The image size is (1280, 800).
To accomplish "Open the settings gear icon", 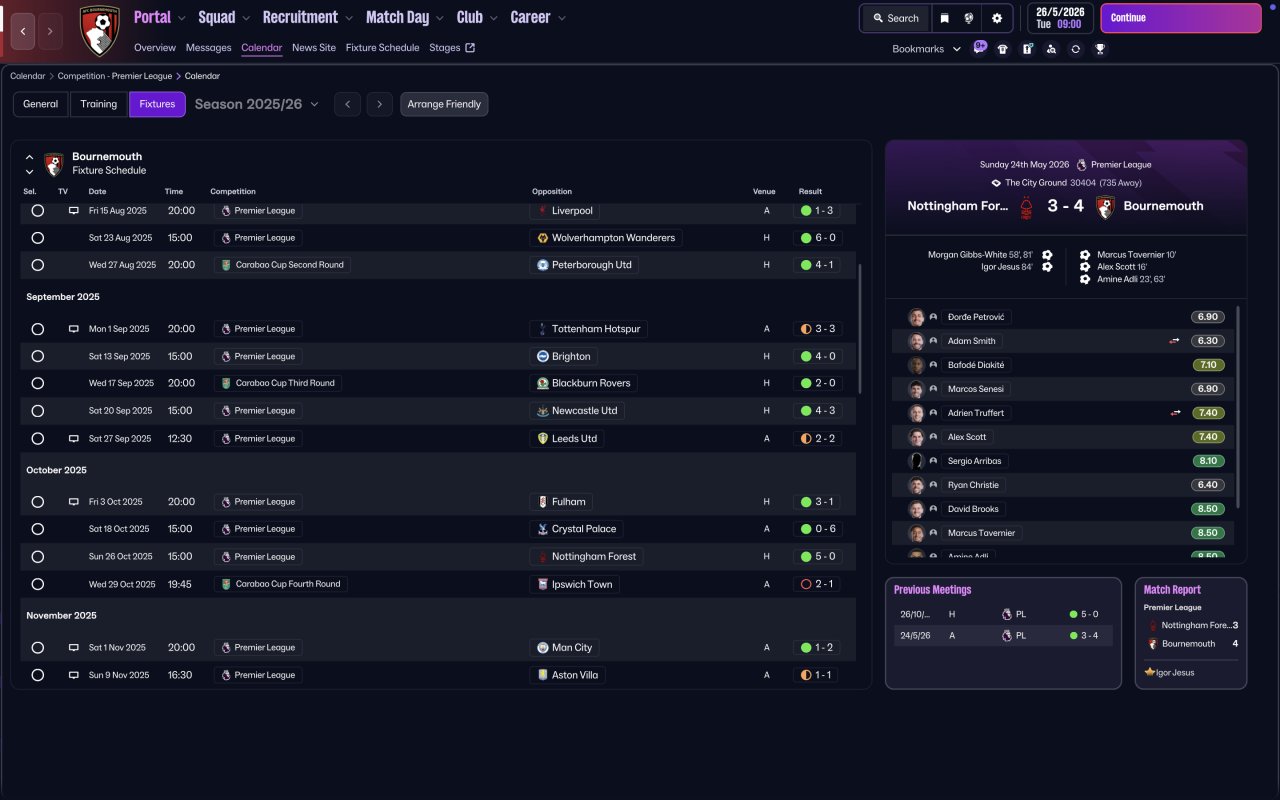I will click(x=997, y=18).
